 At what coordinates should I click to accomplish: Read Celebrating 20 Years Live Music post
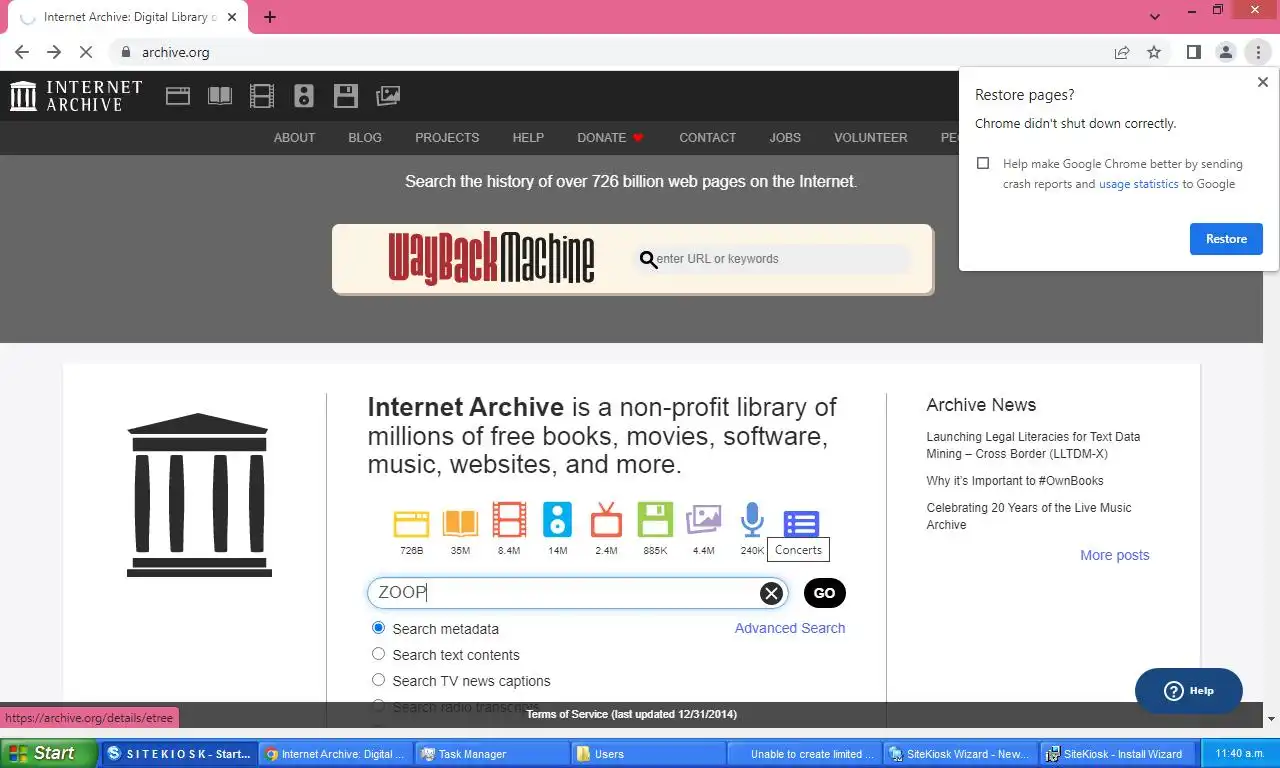click(x=1029, y=516)
